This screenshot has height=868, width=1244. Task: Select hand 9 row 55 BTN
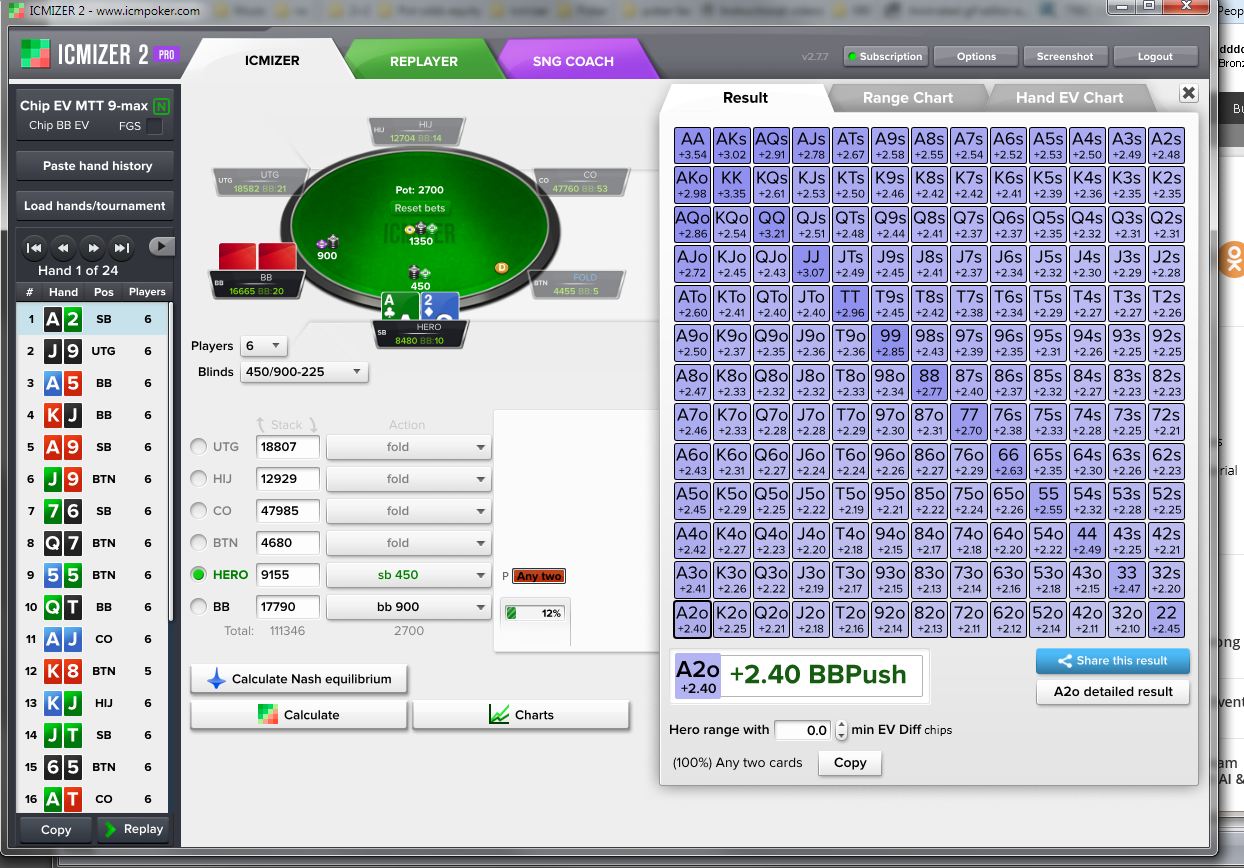(93, 575)
